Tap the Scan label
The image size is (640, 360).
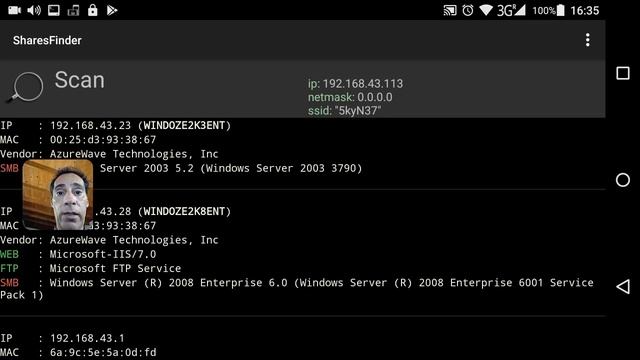[80, 80]
